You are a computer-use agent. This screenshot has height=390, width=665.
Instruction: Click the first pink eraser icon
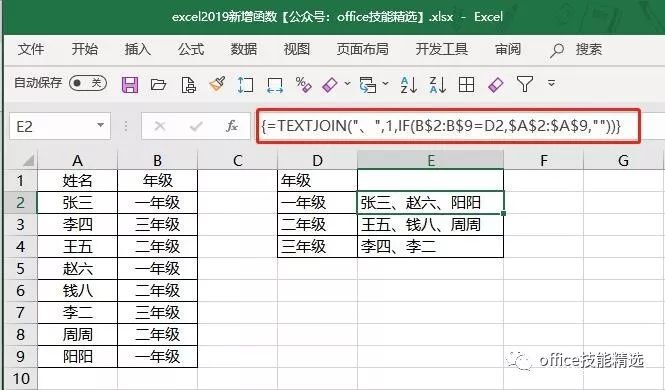330,84
